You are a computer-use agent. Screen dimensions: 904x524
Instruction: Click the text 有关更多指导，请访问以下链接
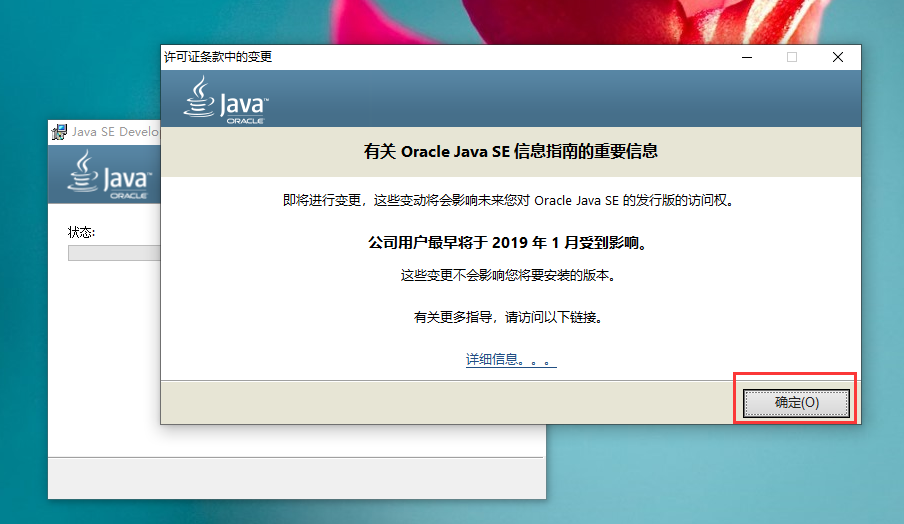(509, 317)
